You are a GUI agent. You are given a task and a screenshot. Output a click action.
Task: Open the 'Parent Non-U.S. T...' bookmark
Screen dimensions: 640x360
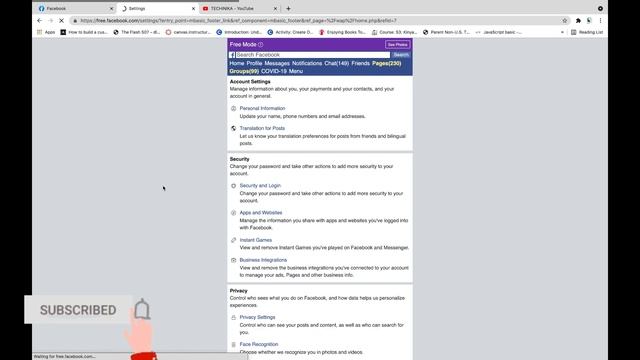446,32
